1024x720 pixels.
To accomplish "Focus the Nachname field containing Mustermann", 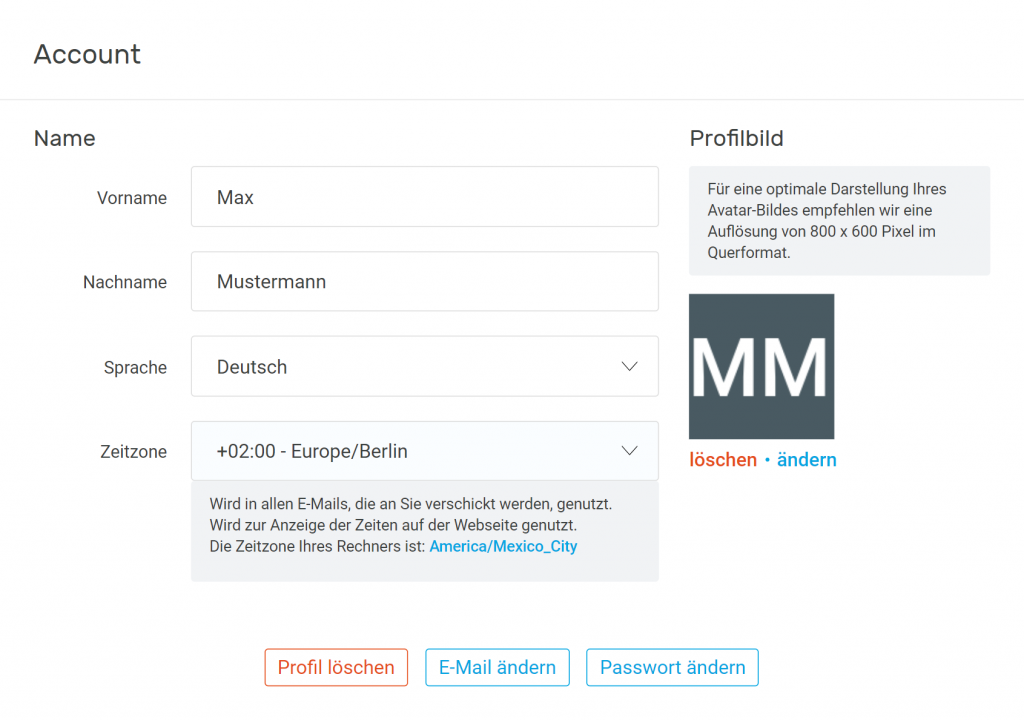I will [x=424, y=282].
